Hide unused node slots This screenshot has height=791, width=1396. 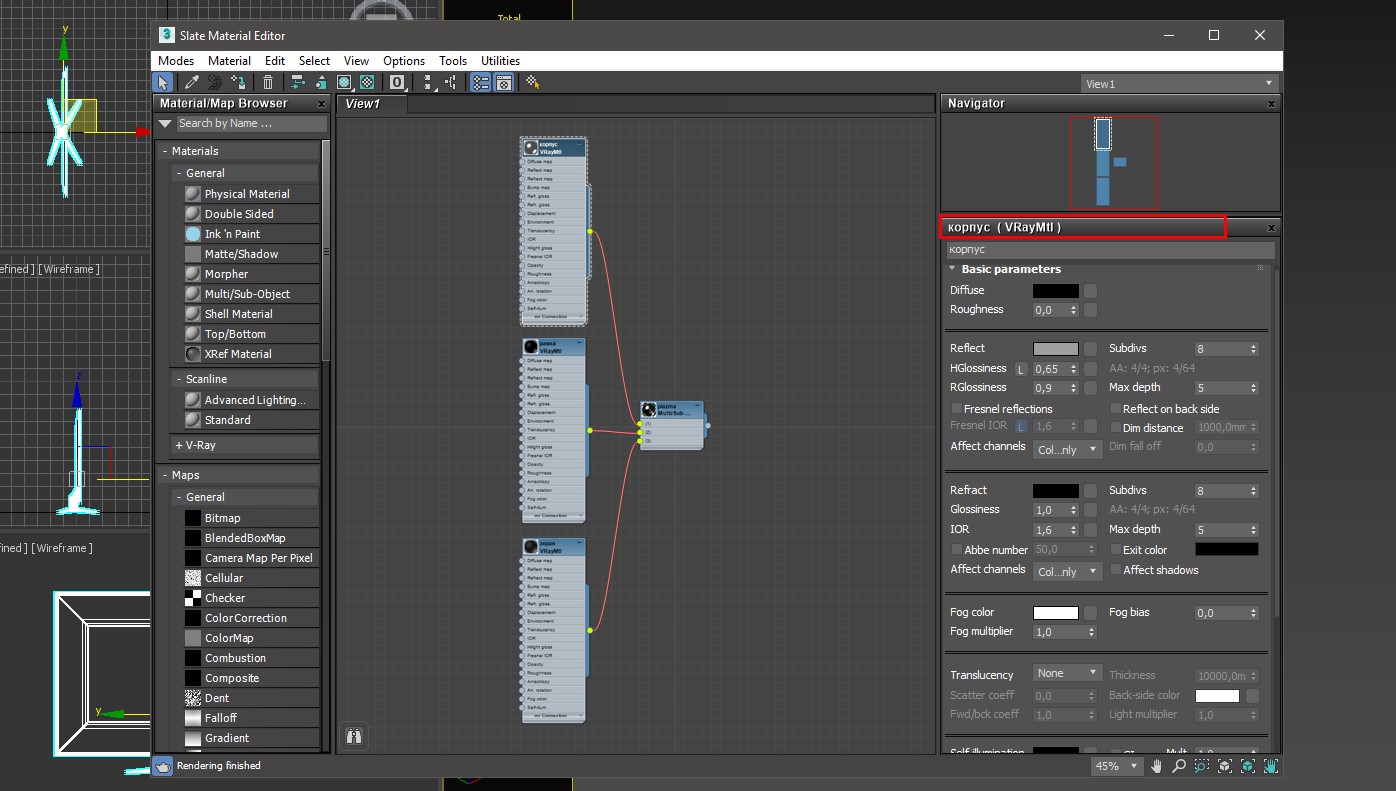tap(321, 83)
